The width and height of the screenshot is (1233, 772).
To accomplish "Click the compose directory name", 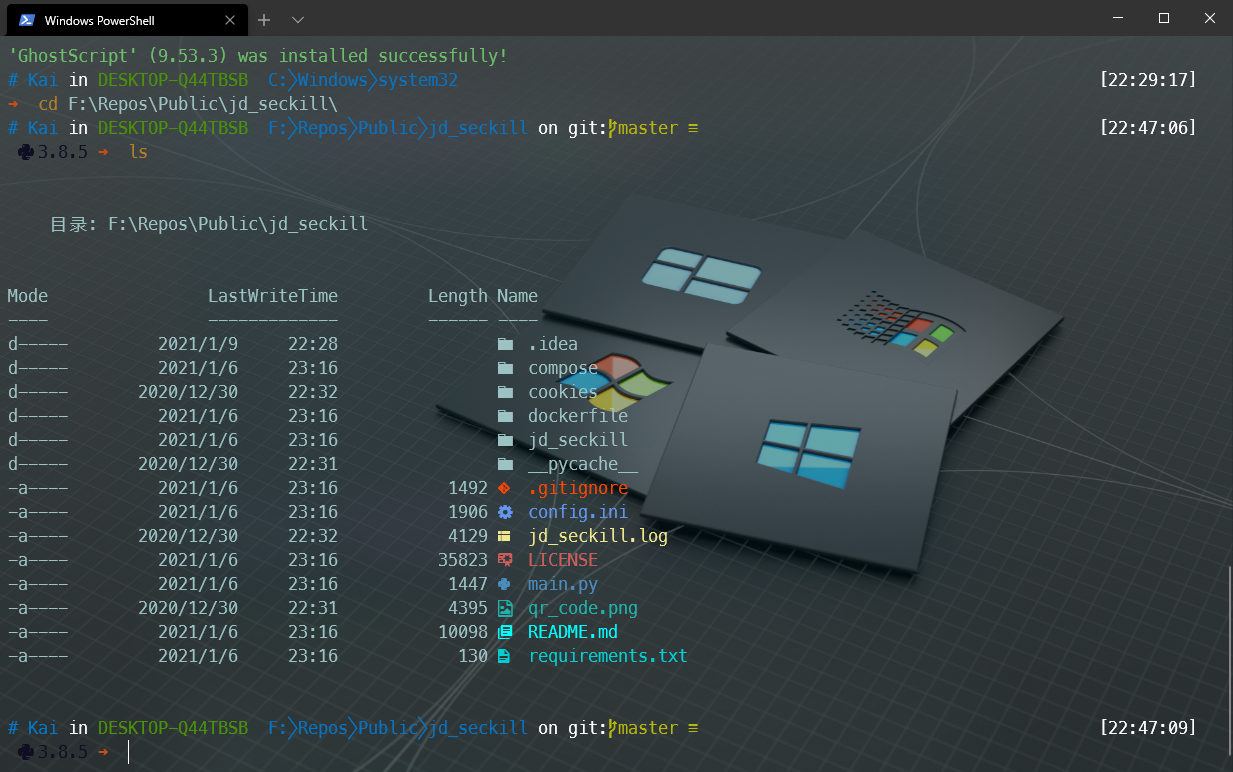I will [x=563, y=368].
